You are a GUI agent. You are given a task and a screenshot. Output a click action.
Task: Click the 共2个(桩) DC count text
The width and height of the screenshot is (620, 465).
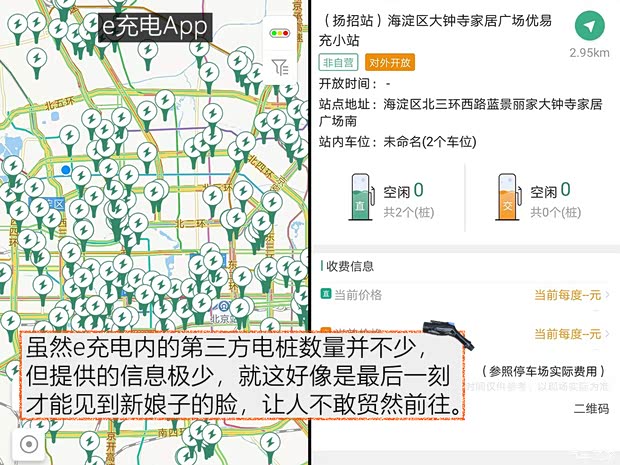(x=409, y=212)
